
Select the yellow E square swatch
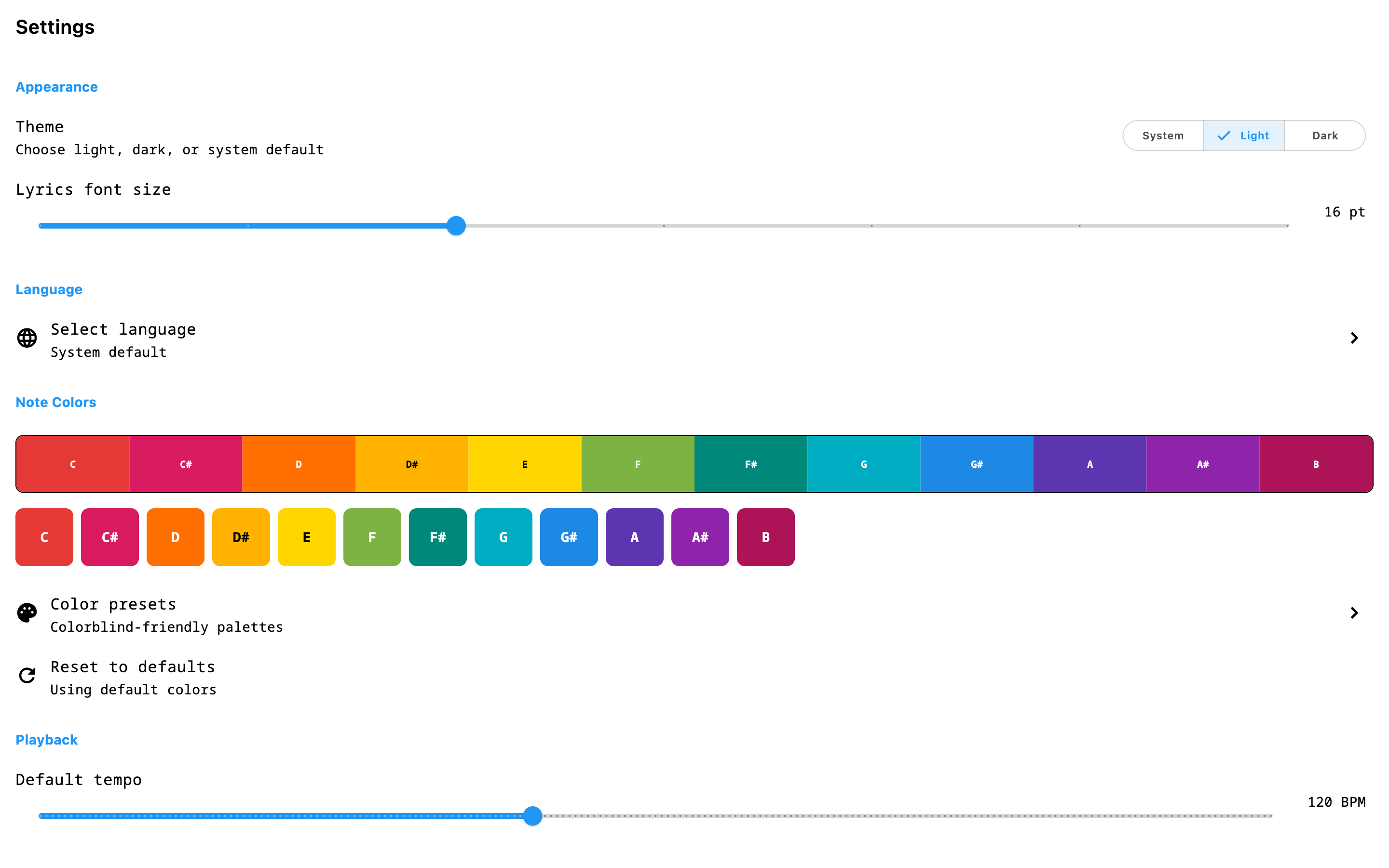point(307,537)
